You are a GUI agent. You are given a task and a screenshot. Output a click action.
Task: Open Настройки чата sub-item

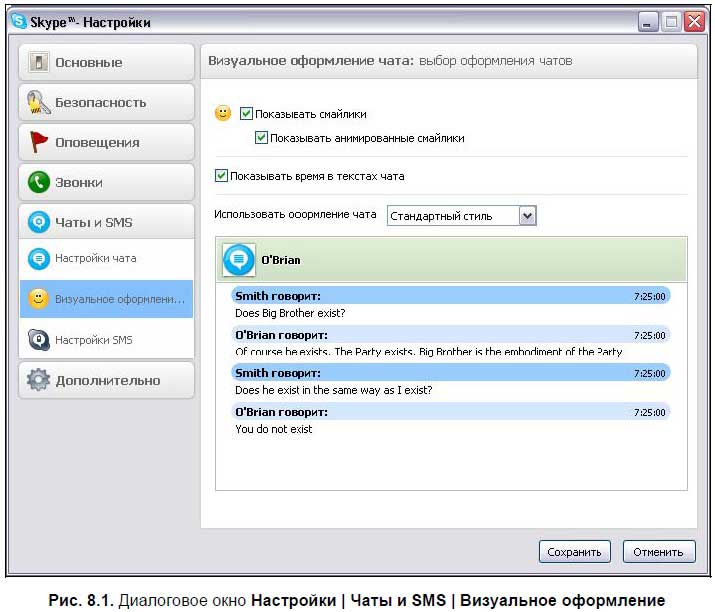click(95, 258)
